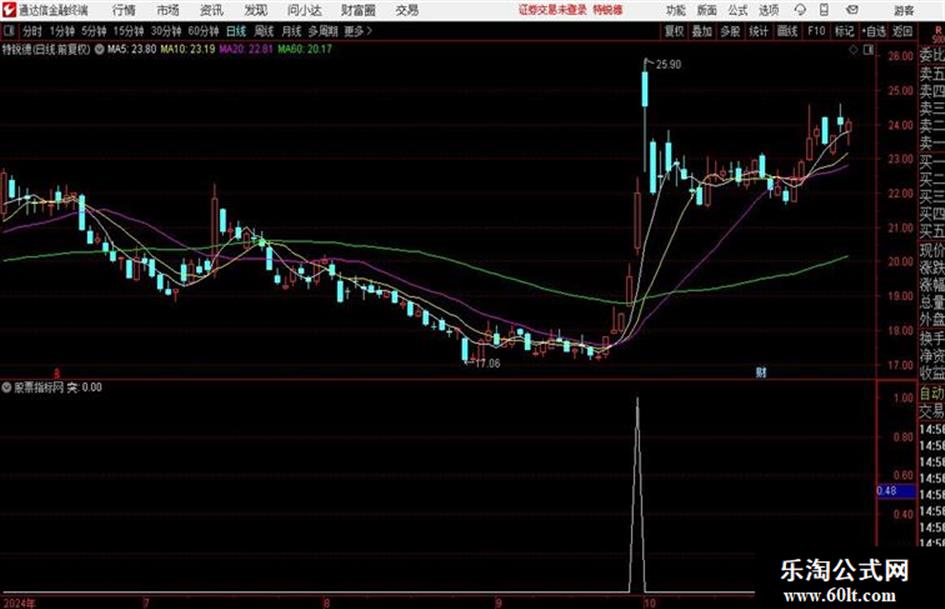The height and width of the screenshot is (609, 945).
Task: Click the 叠加 overlay toolbar button
Action: tap(702, 31)
